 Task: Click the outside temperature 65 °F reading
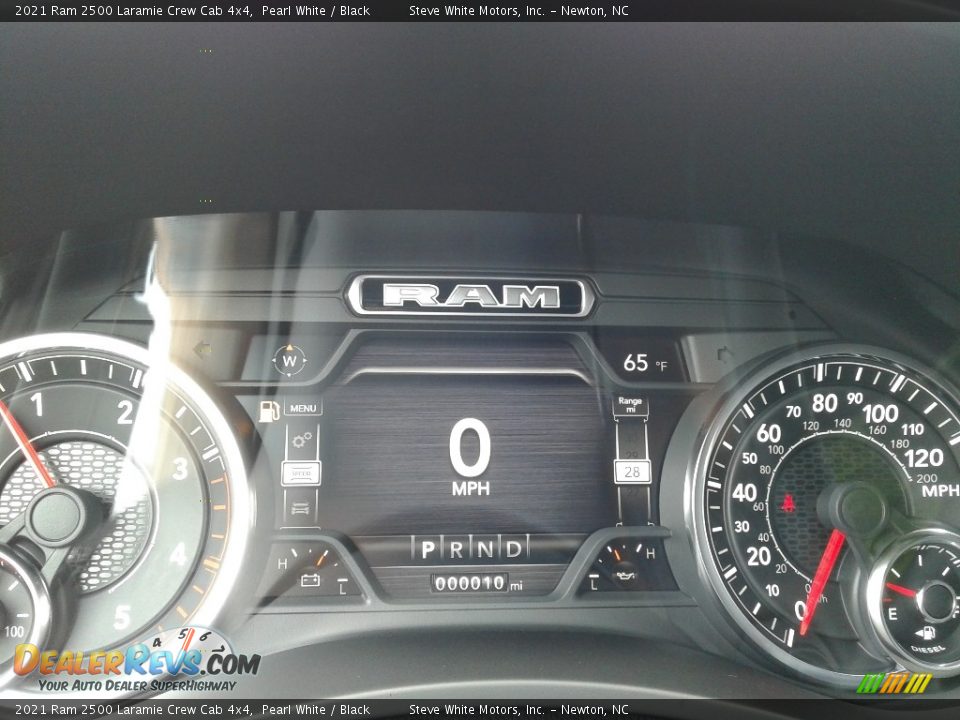coord(645,363)
